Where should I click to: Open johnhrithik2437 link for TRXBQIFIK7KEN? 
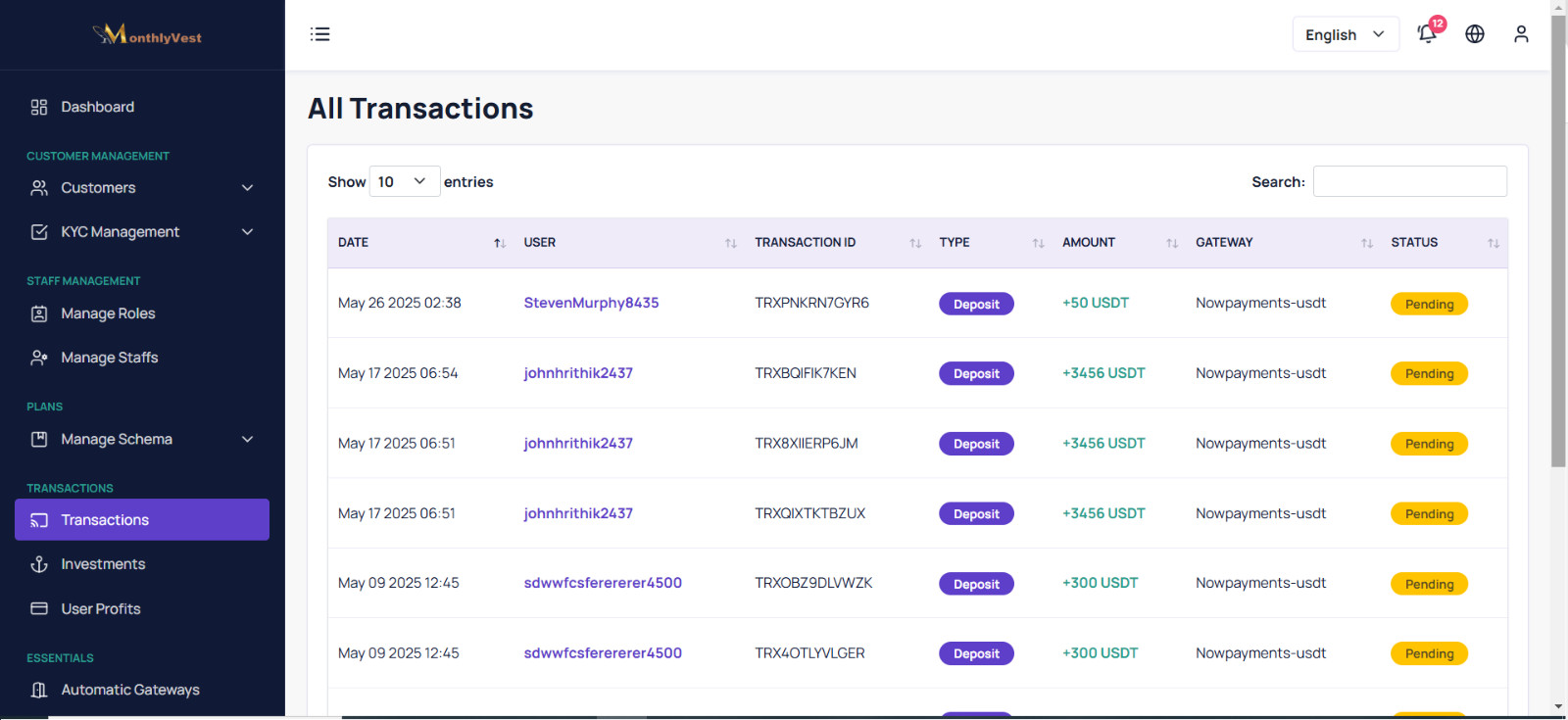(x=578, y=373)
